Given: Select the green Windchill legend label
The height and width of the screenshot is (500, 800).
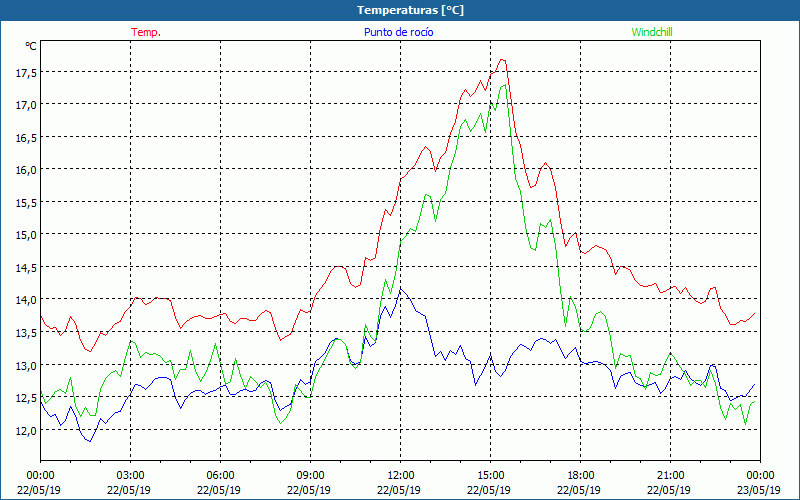Looking at the screenshot, I should point(652,32).
